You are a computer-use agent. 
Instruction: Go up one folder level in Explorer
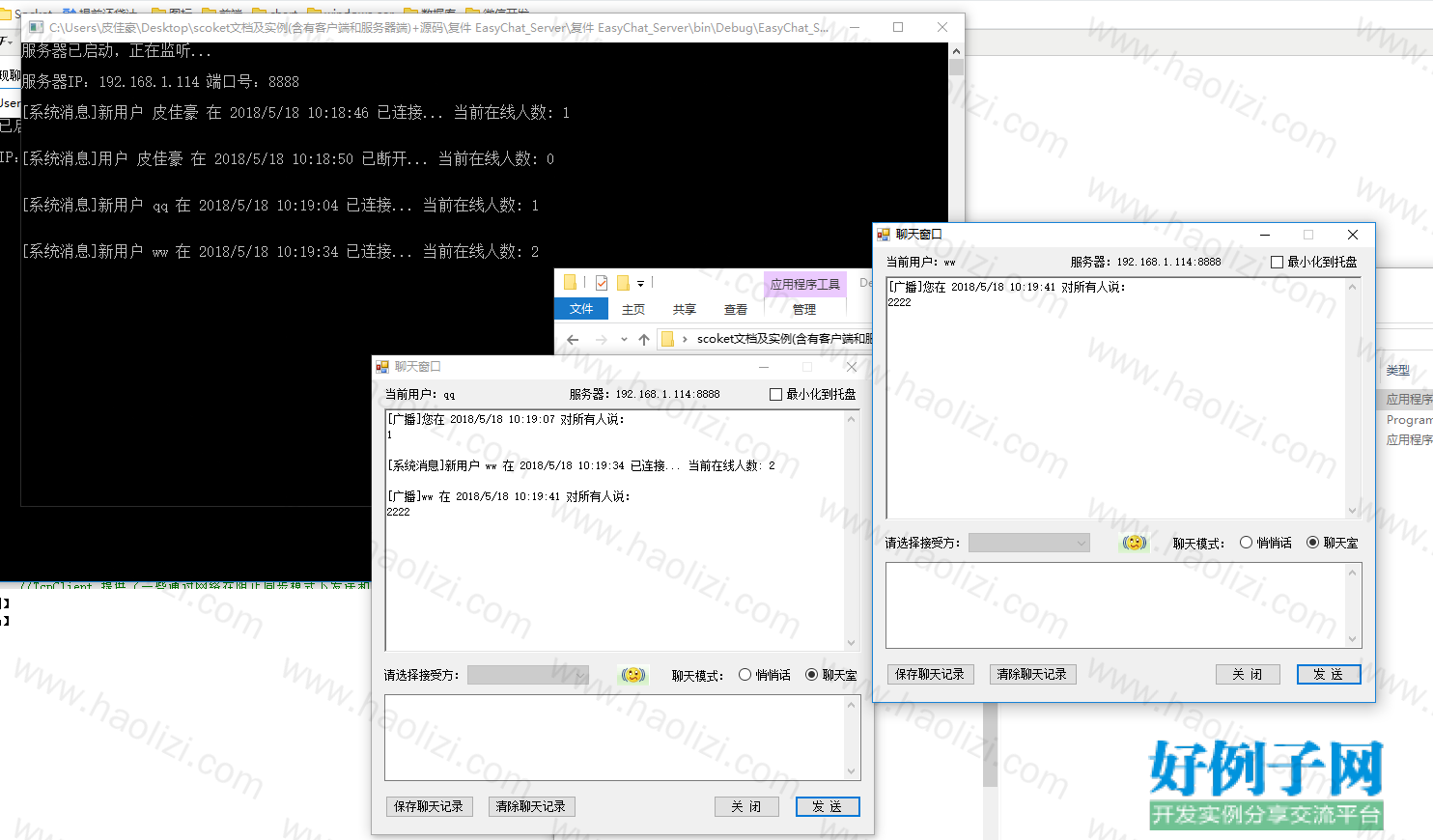click(644, 339)
